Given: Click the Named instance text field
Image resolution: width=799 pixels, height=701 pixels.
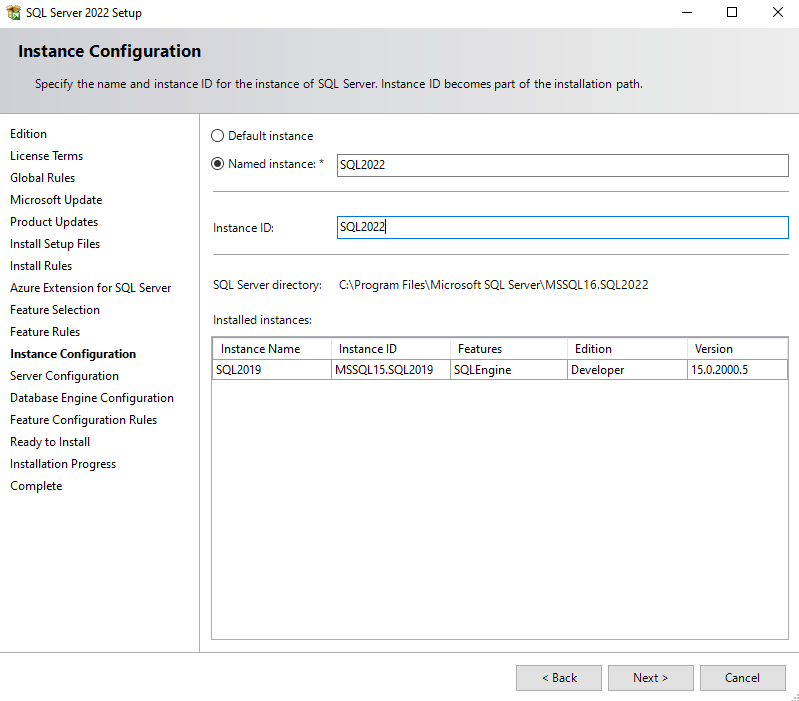Looking at the screenshot, I should [562, 165].
